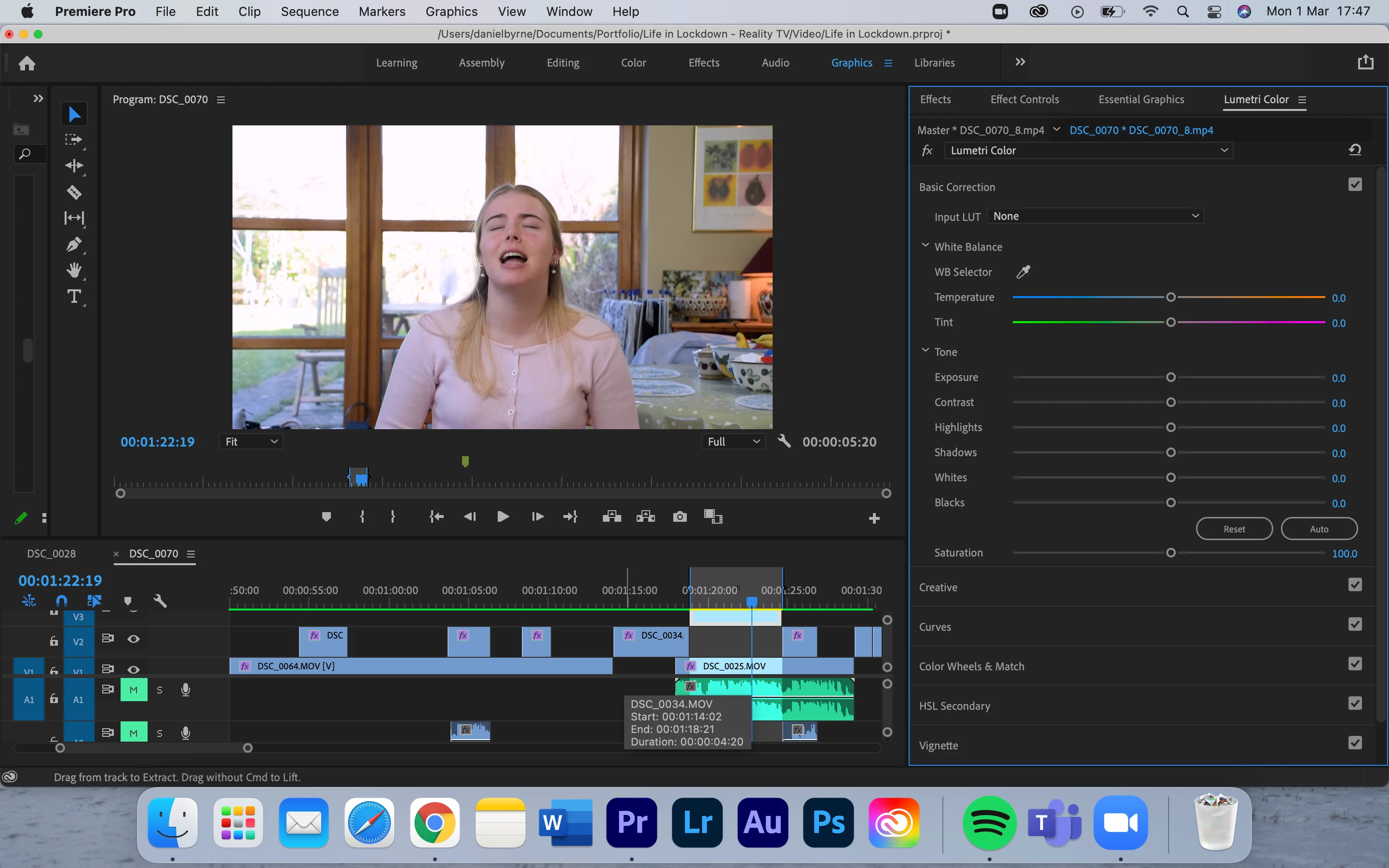Click the Reset tone button
The image size is (1389, 868).
tap(1234, 529)
